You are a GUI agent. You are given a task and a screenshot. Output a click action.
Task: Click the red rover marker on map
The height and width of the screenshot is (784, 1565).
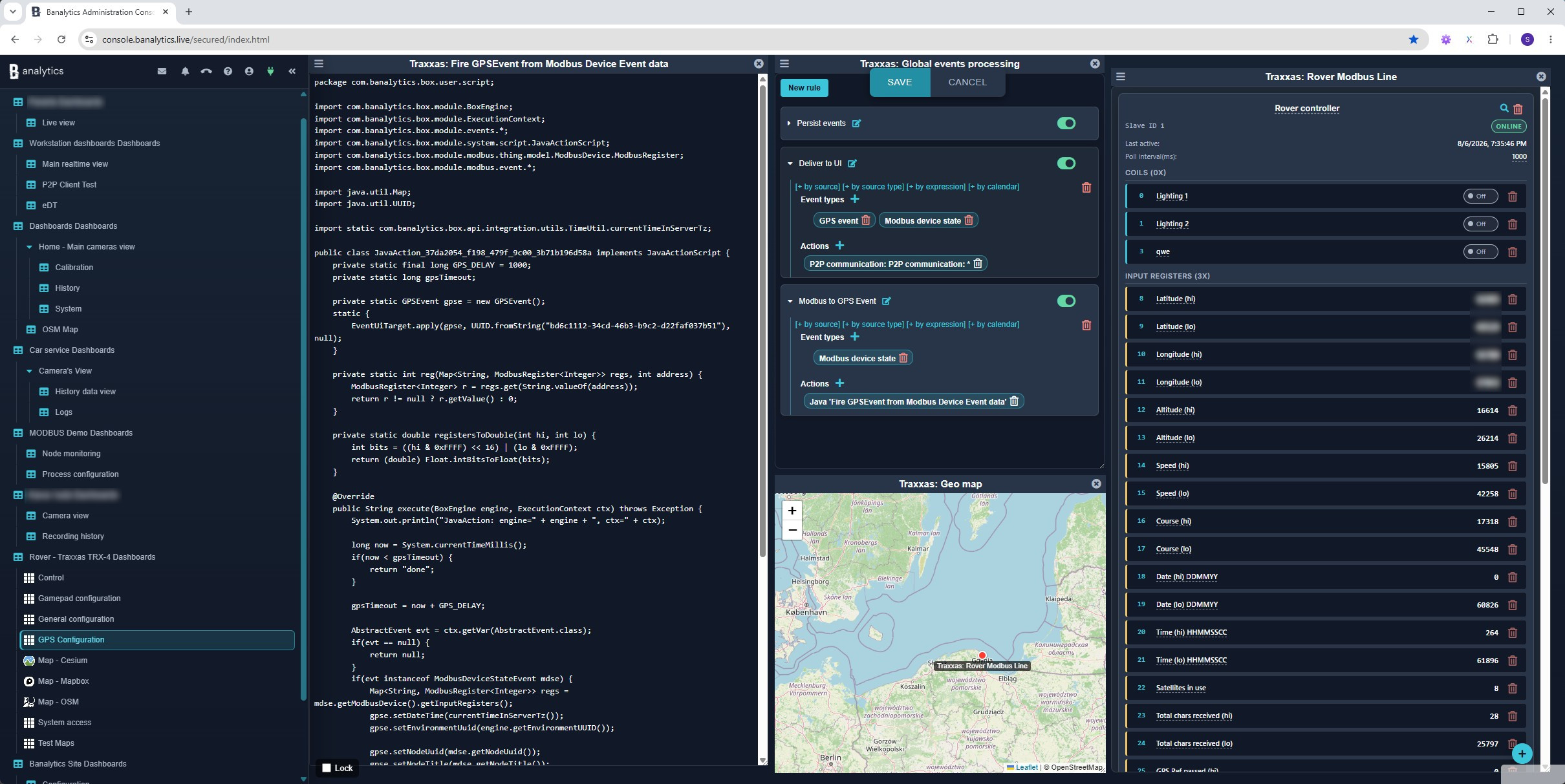coord(982,655)
